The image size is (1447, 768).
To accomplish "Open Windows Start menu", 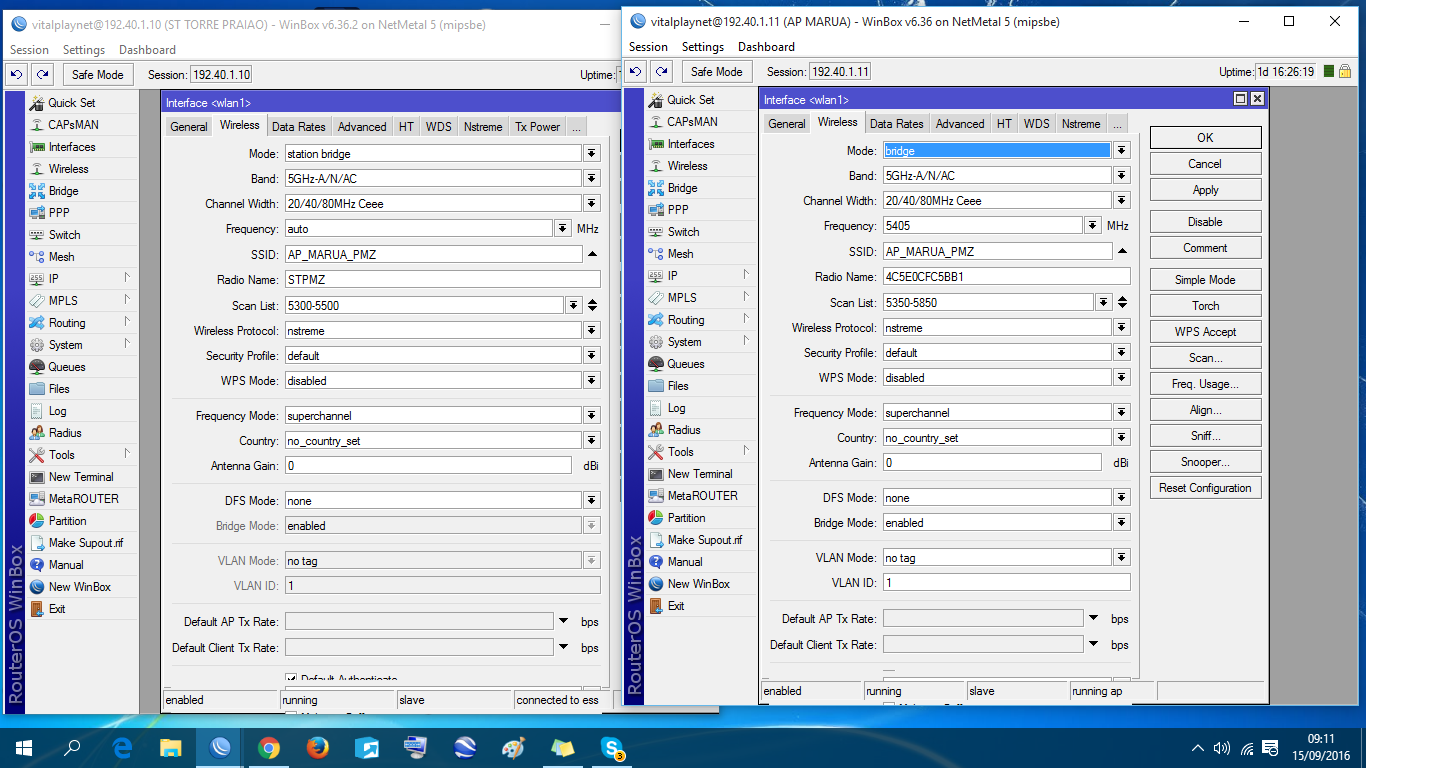I will (x=24, y=747).
